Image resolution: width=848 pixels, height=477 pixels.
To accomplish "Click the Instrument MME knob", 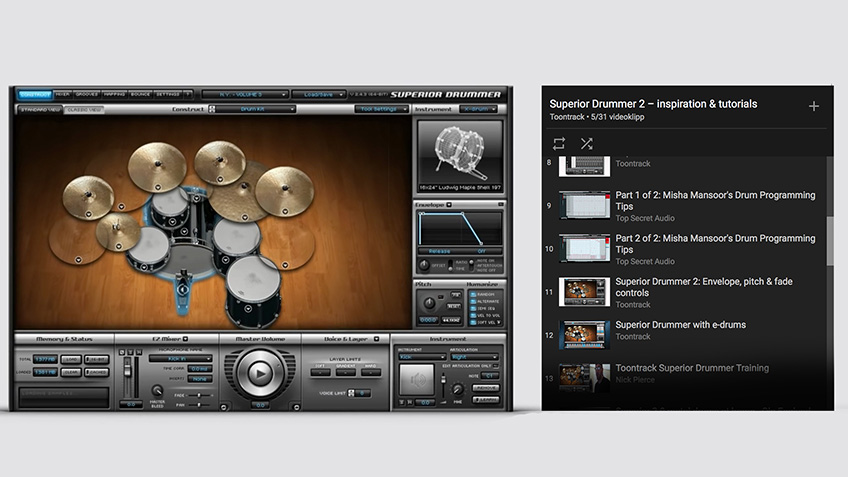I will (458, 389).
